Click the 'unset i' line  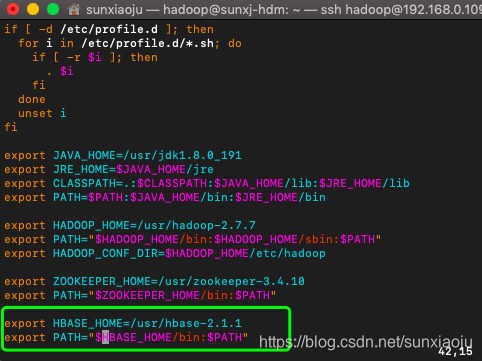click(x=42, y=113)
